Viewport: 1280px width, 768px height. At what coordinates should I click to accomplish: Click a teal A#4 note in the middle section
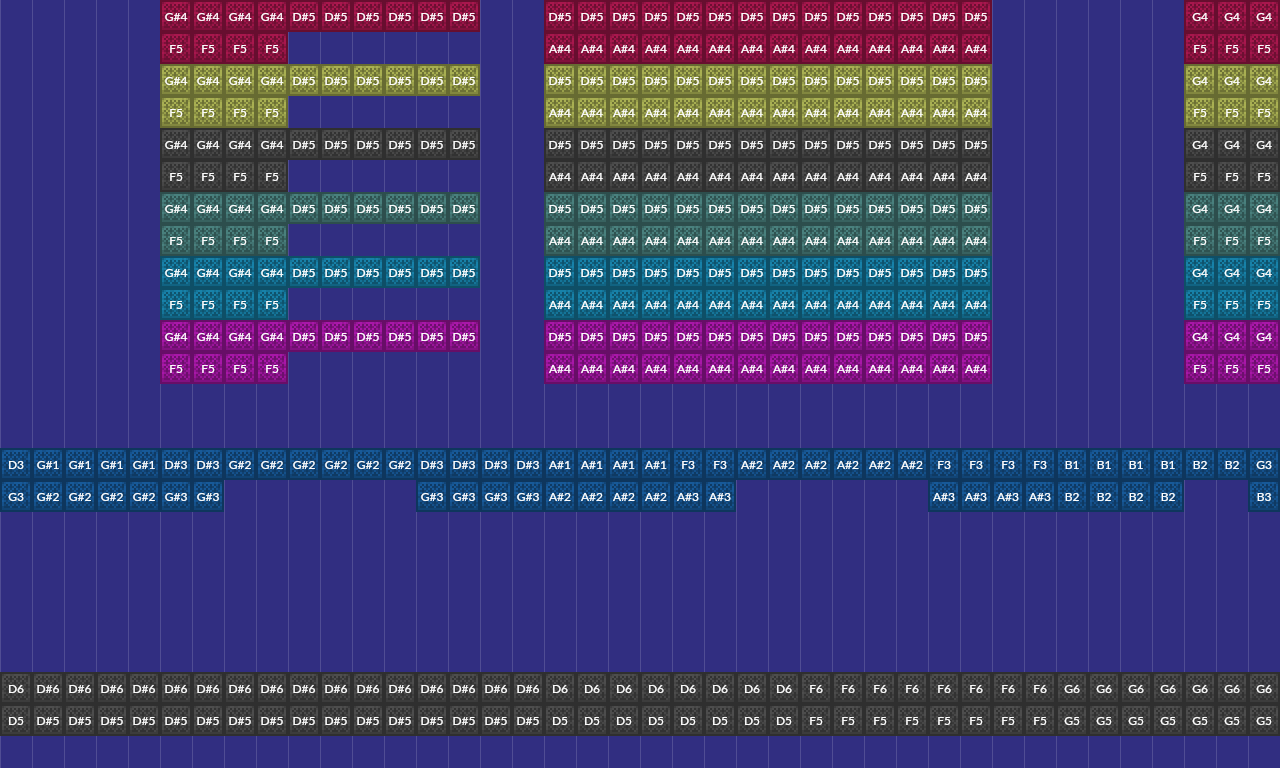pos(560,304)
